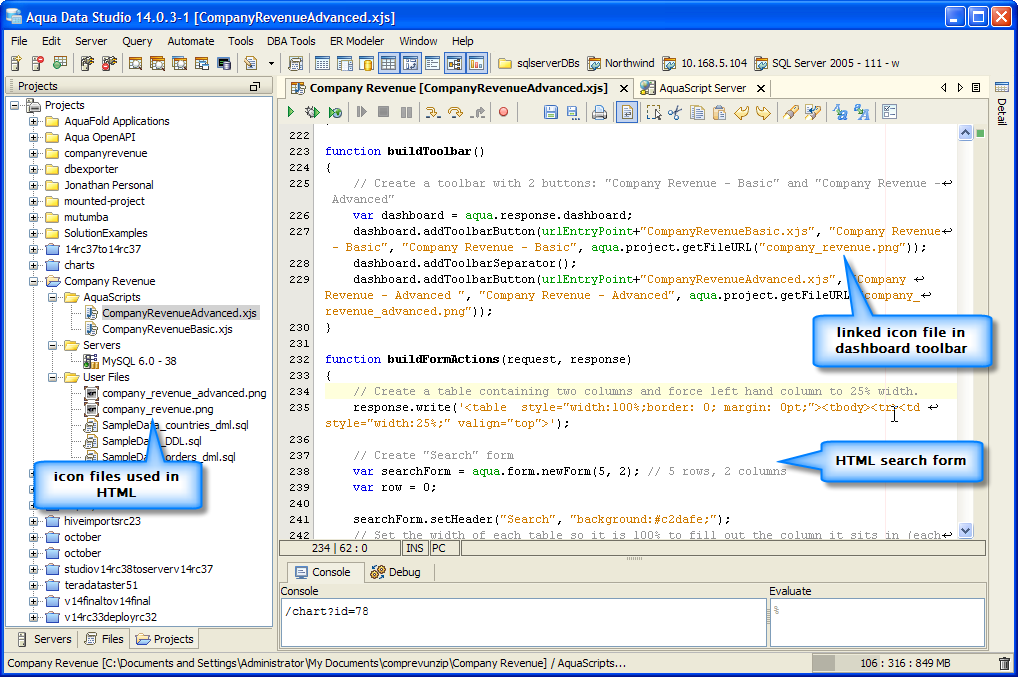Close the AquaScript Server tab
This screenshot has height=677, width=1018.
[x=761, y=88]
